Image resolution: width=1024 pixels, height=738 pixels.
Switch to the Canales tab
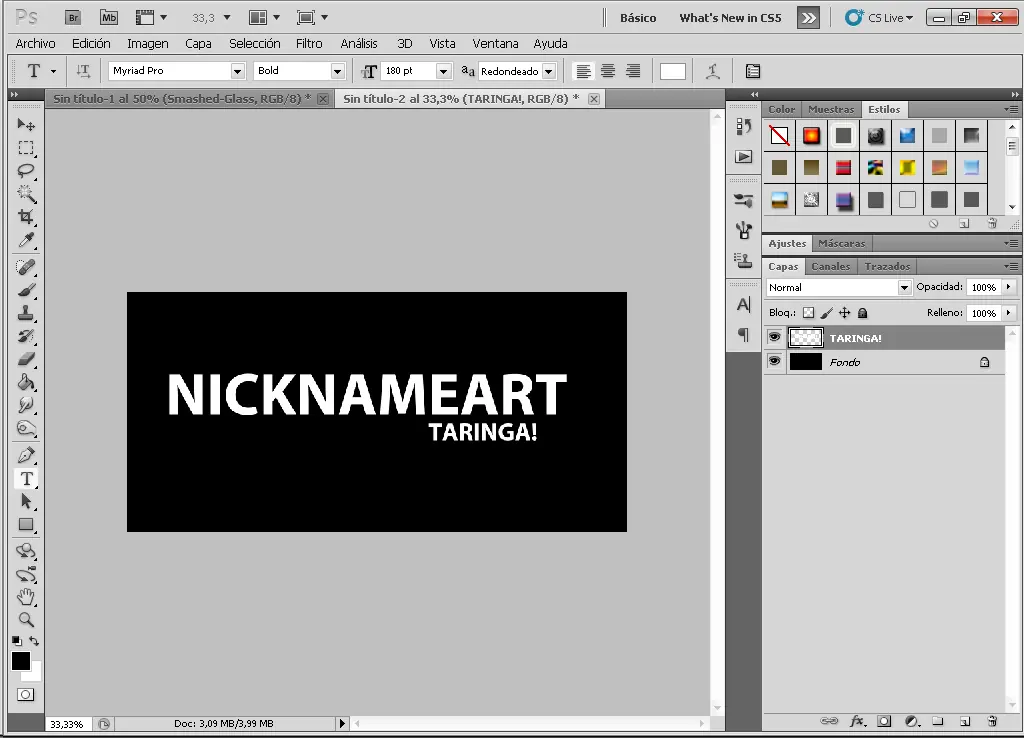tap(831, 266)
